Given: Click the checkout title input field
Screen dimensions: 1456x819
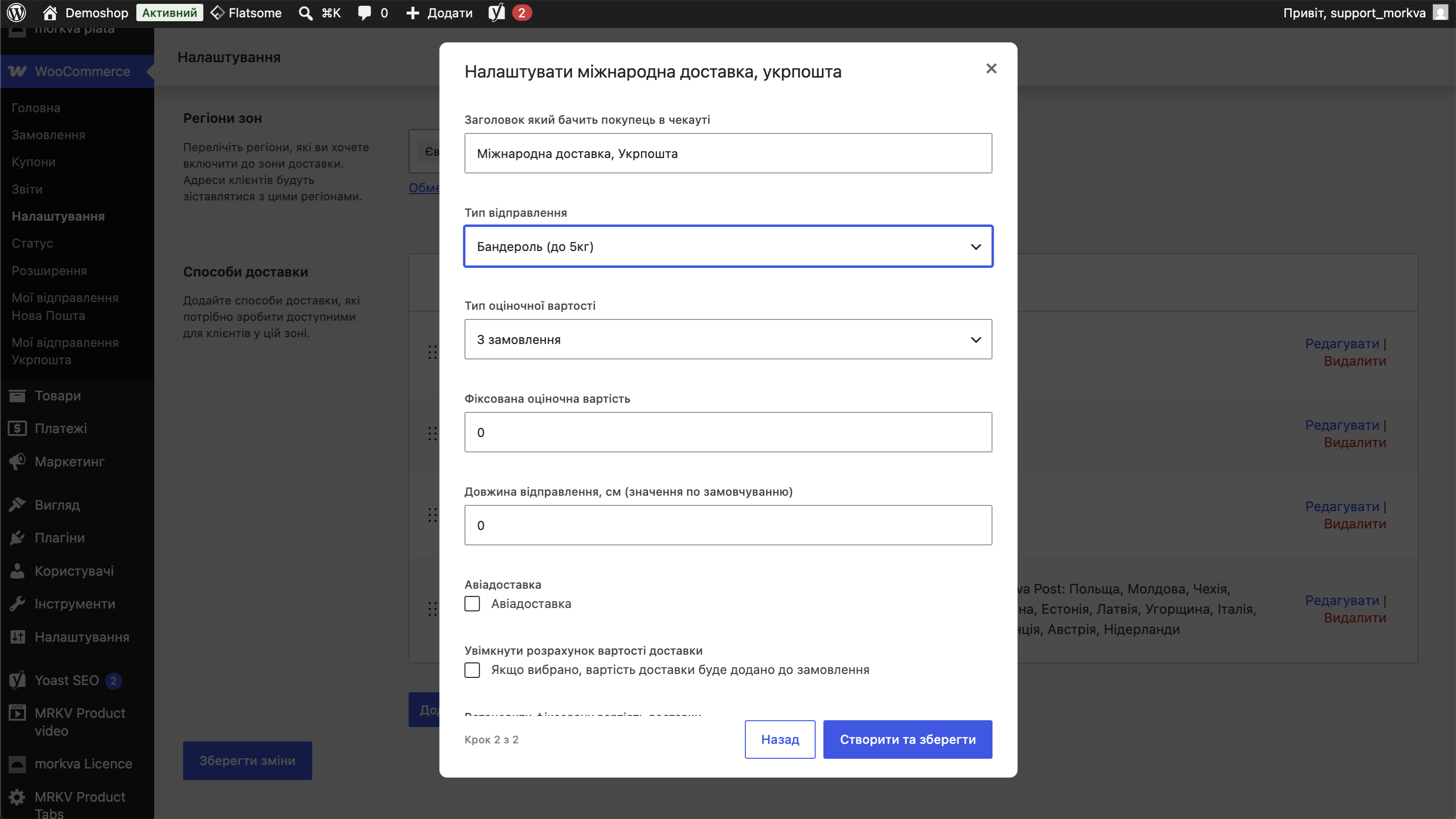Looking at the screenshot, I should [x=728, y=153].
